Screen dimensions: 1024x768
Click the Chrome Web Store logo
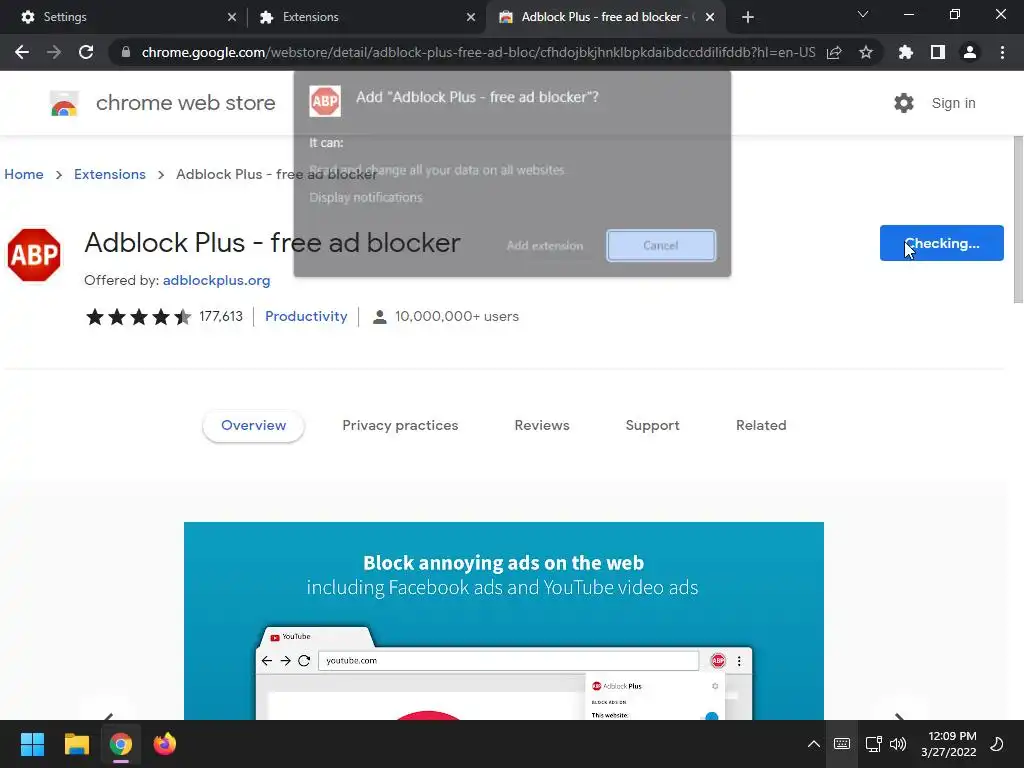(64, 103)
